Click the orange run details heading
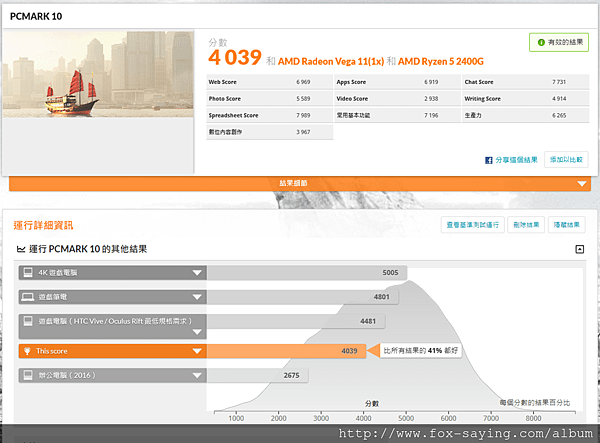The height and width of the screenshot is (443, 600). coord(43,225)
